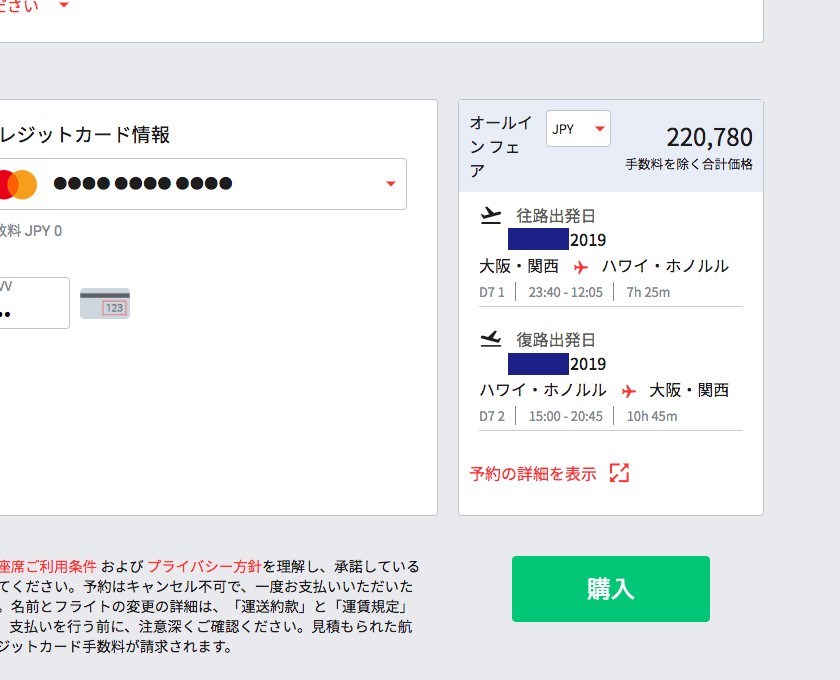Viewport: 840px width, 680px height.
Task: Click the 復路出発日 label
Action: [556, 340]
